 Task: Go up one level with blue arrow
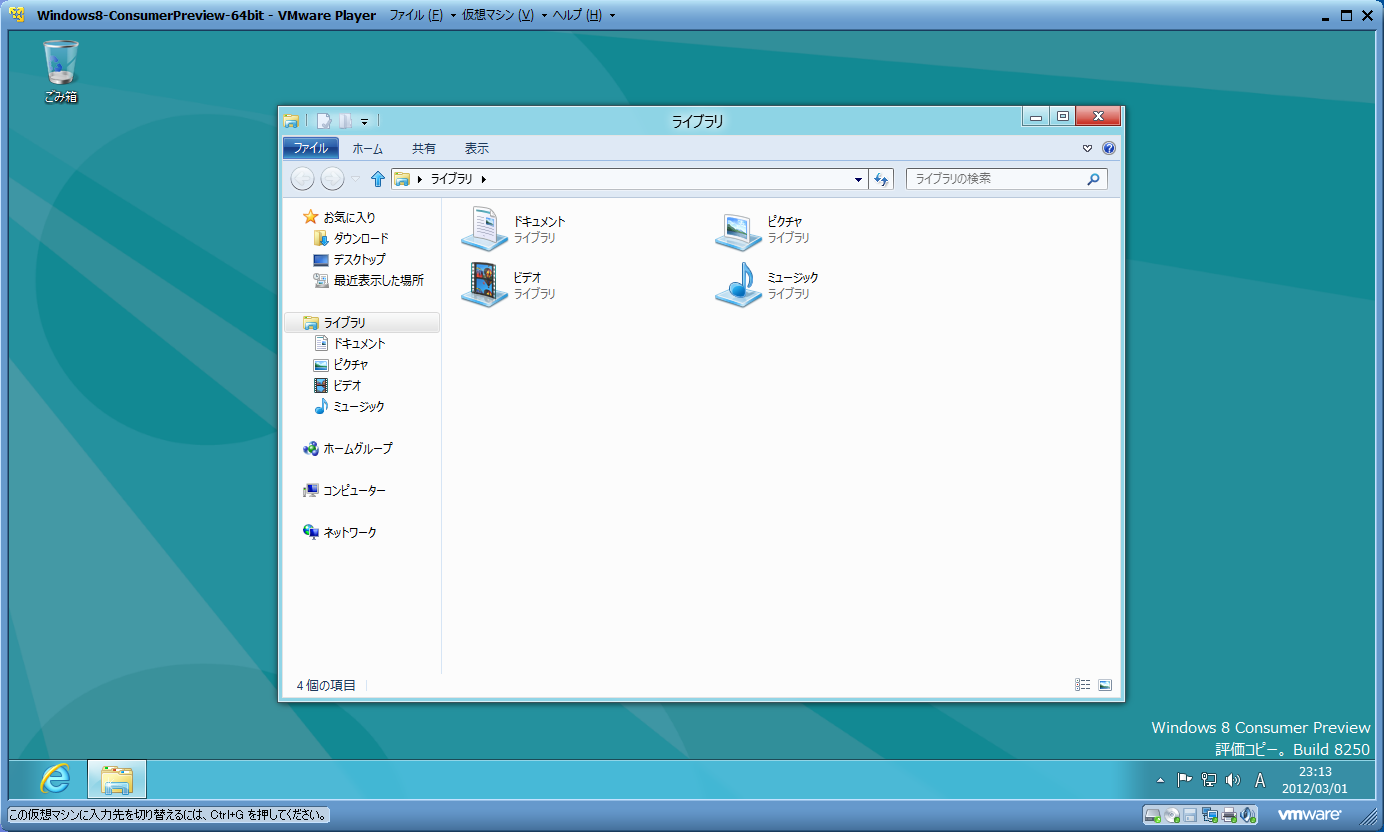click(378, 179)
